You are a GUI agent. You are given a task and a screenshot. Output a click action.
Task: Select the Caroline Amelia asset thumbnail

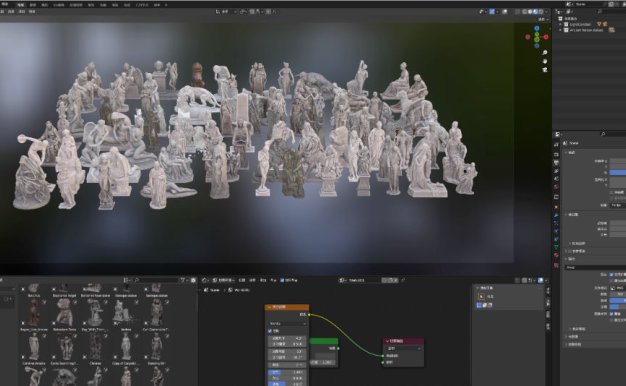34,346
